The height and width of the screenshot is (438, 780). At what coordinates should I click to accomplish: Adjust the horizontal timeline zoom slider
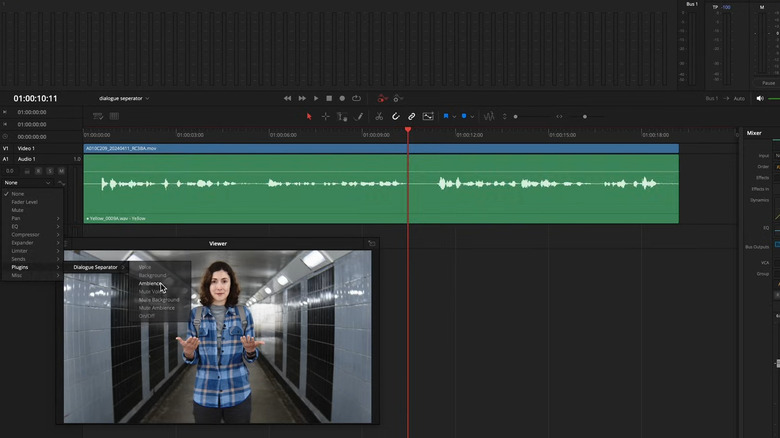[585, 116]
